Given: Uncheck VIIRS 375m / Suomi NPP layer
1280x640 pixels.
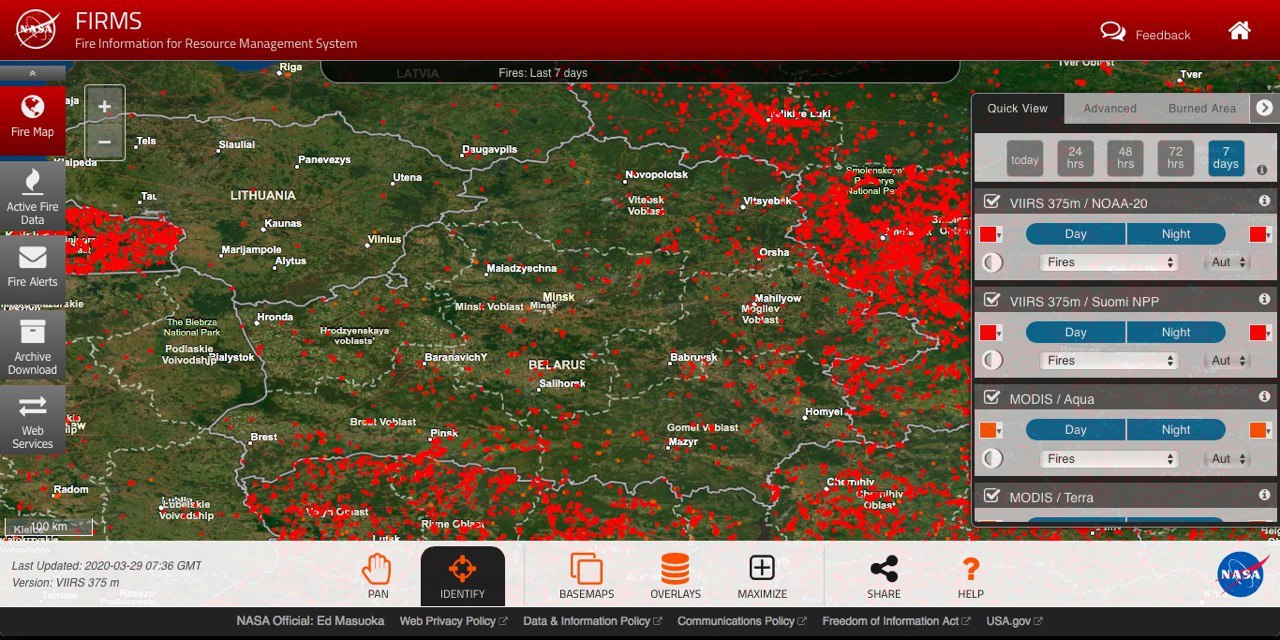Looking at the screenshot, I should coord(992,300).
